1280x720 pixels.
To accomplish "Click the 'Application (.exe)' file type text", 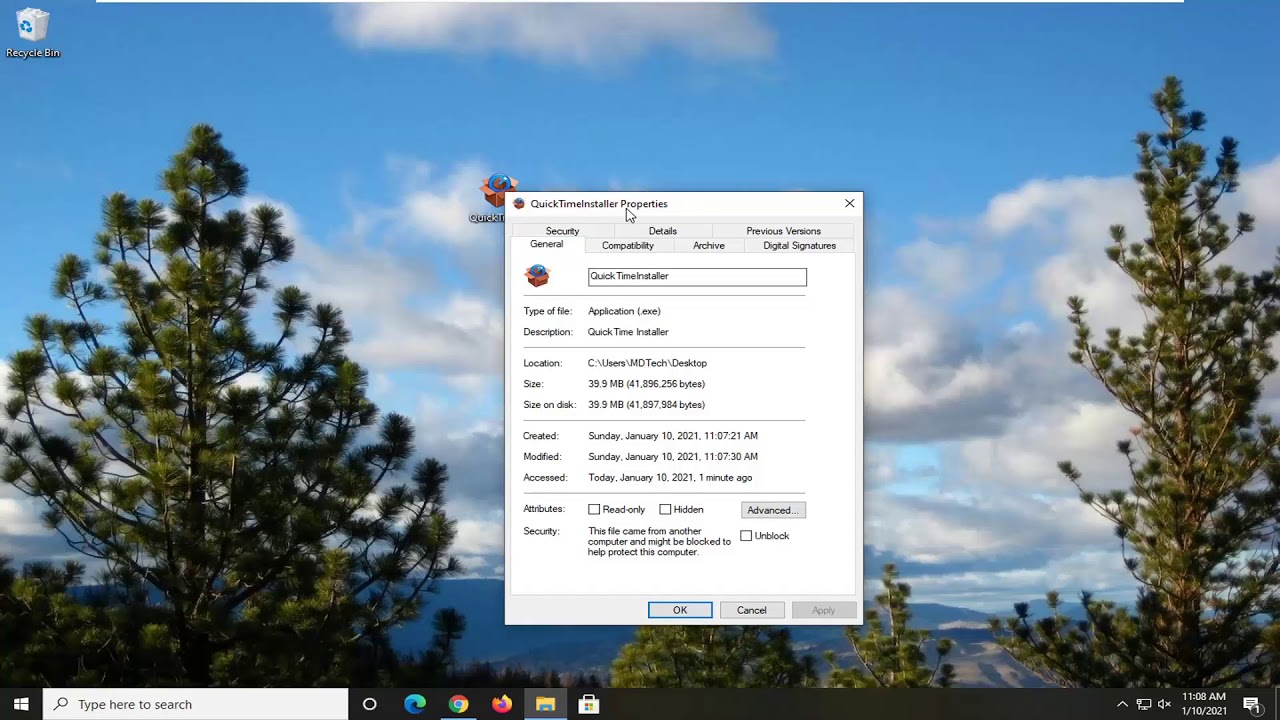I will 624,311.
